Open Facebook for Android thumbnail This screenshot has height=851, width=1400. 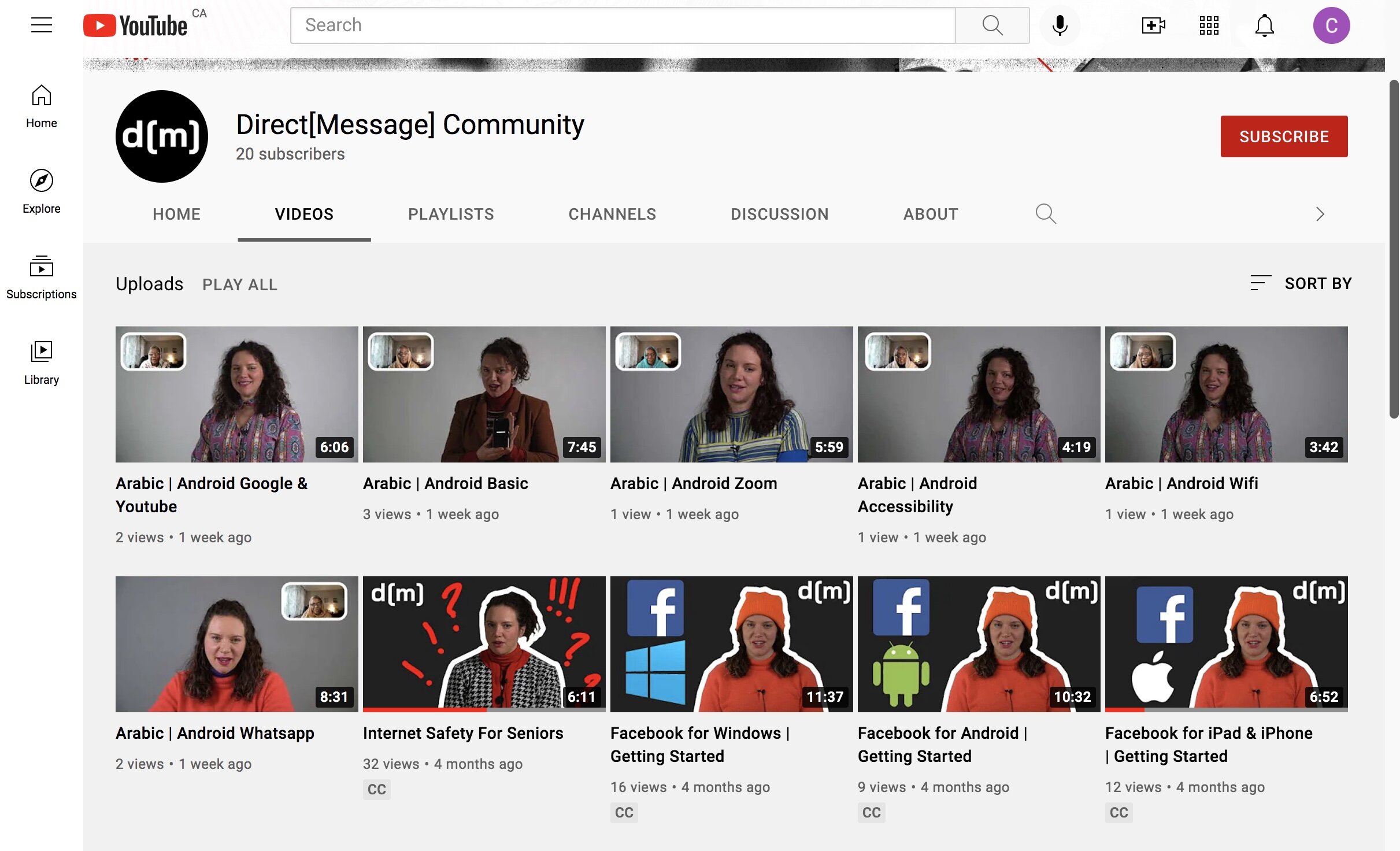point(979,644)
